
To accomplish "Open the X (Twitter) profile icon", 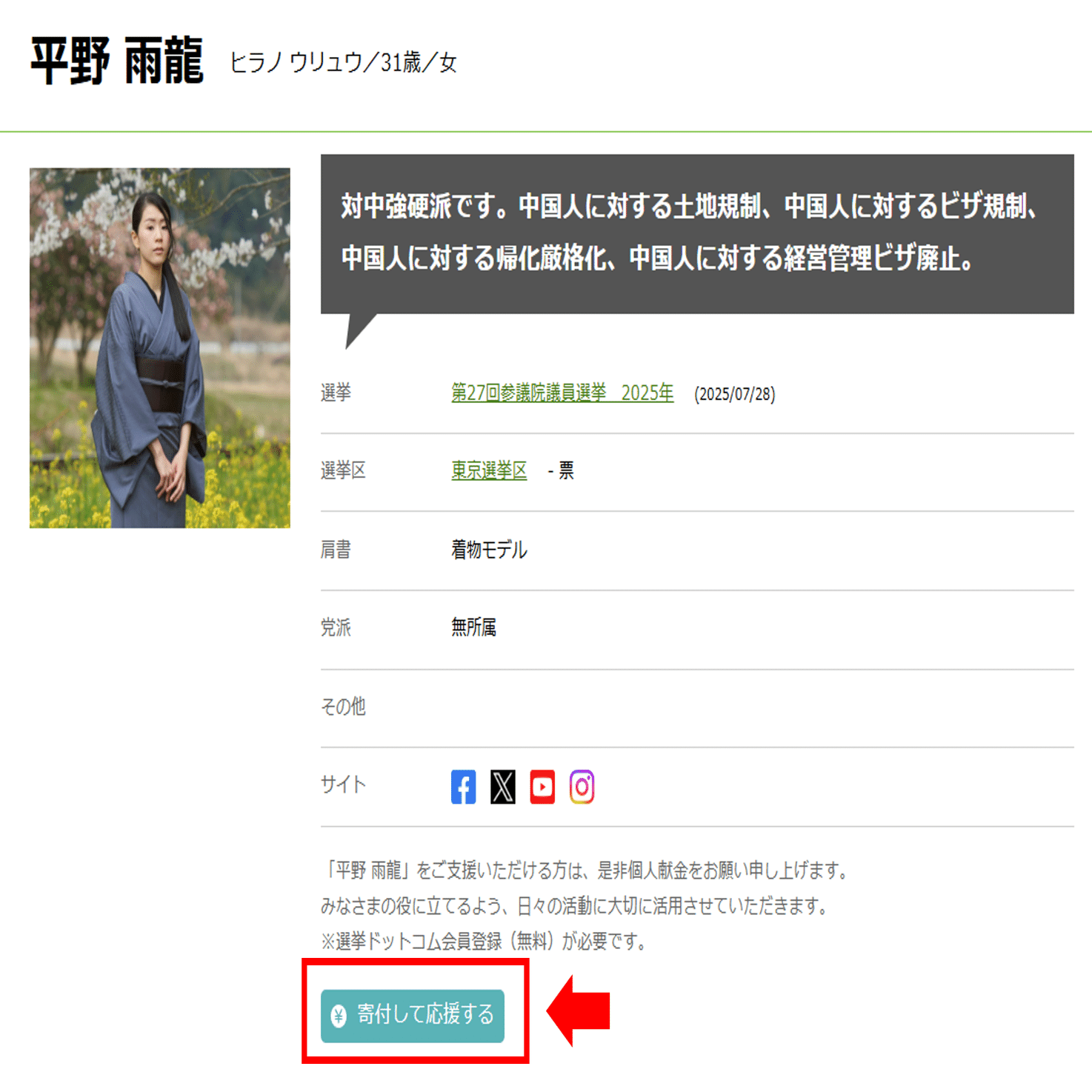I will 503,787.
